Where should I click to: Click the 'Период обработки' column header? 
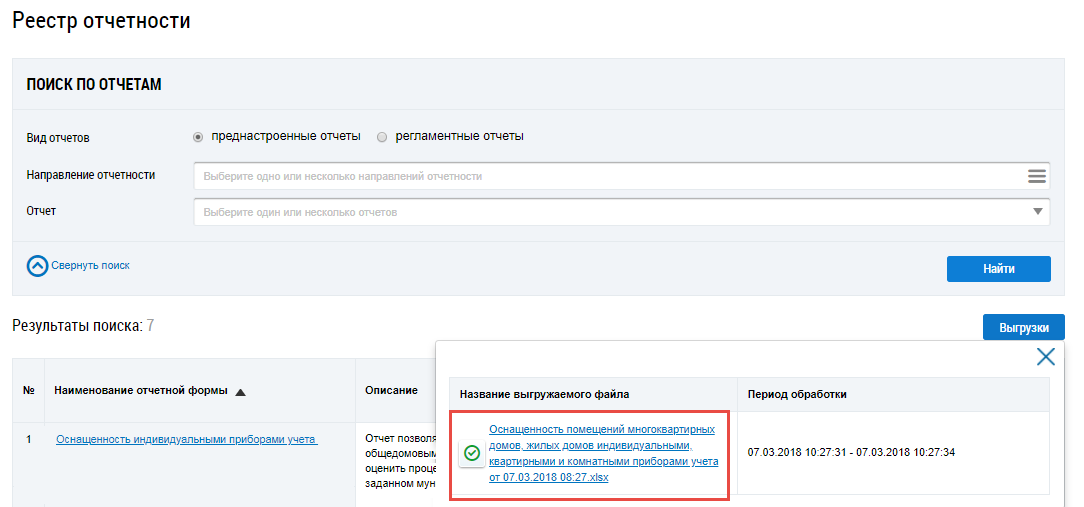pos(797,394)
